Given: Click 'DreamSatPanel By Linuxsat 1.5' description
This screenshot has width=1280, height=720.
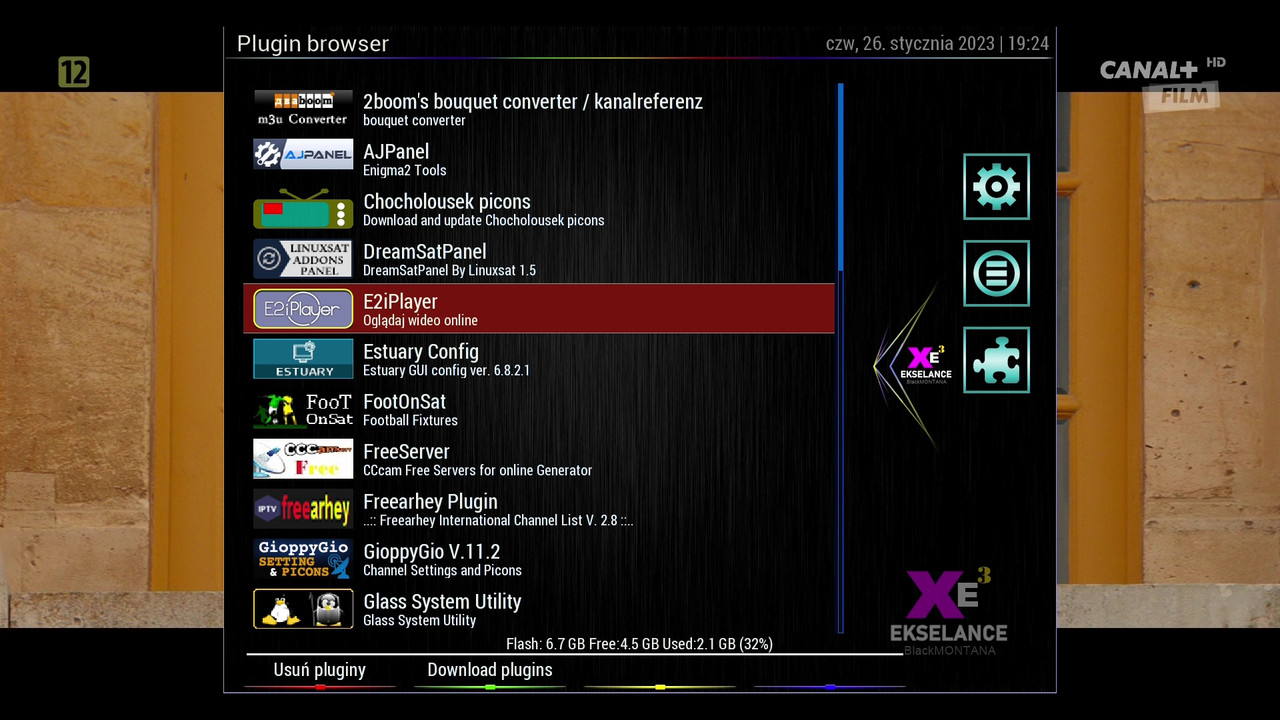Looking at the screenshot, I should pos(449,270).
